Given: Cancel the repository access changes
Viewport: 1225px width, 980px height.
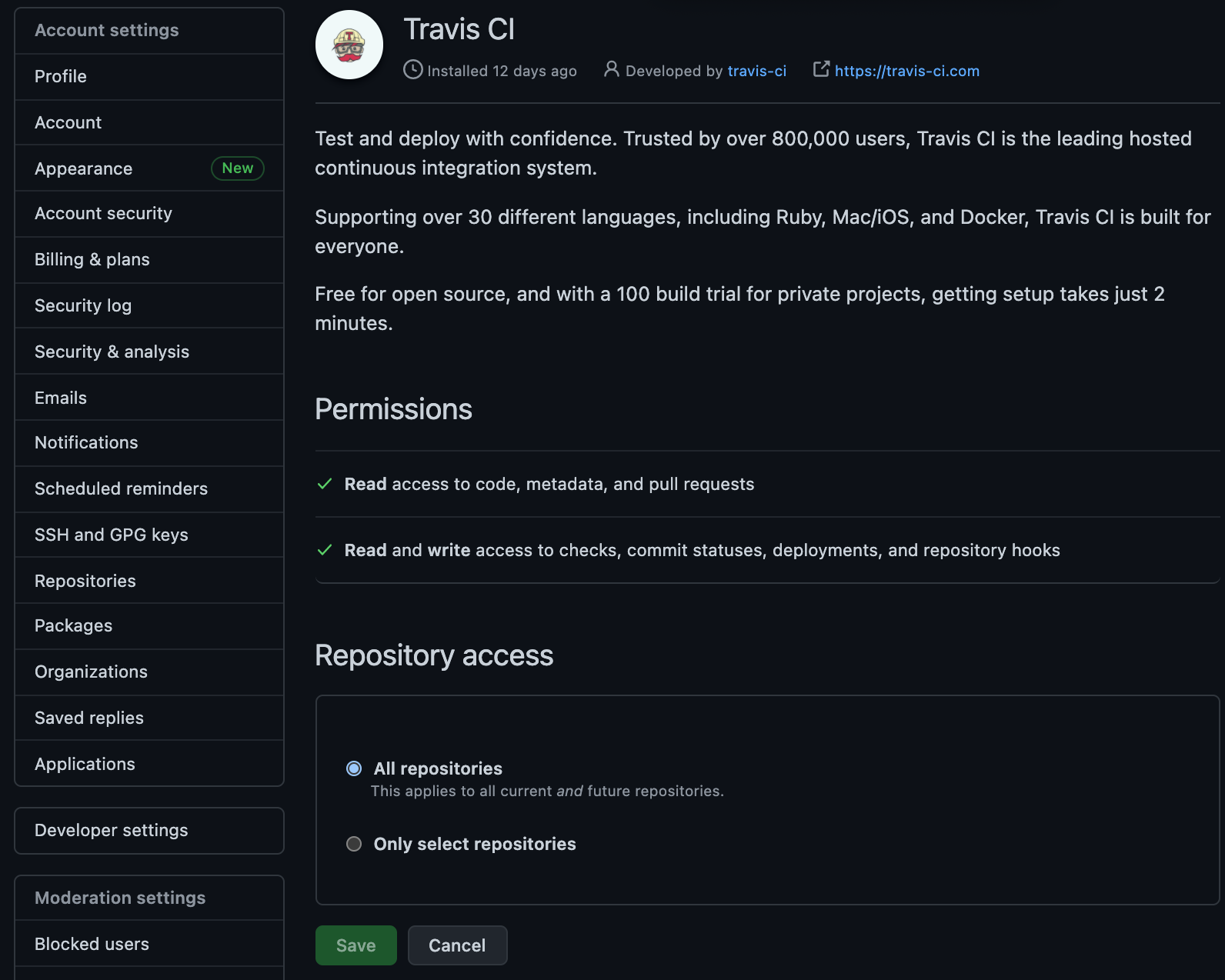Looking at the screenshot, I should [457, 945].
